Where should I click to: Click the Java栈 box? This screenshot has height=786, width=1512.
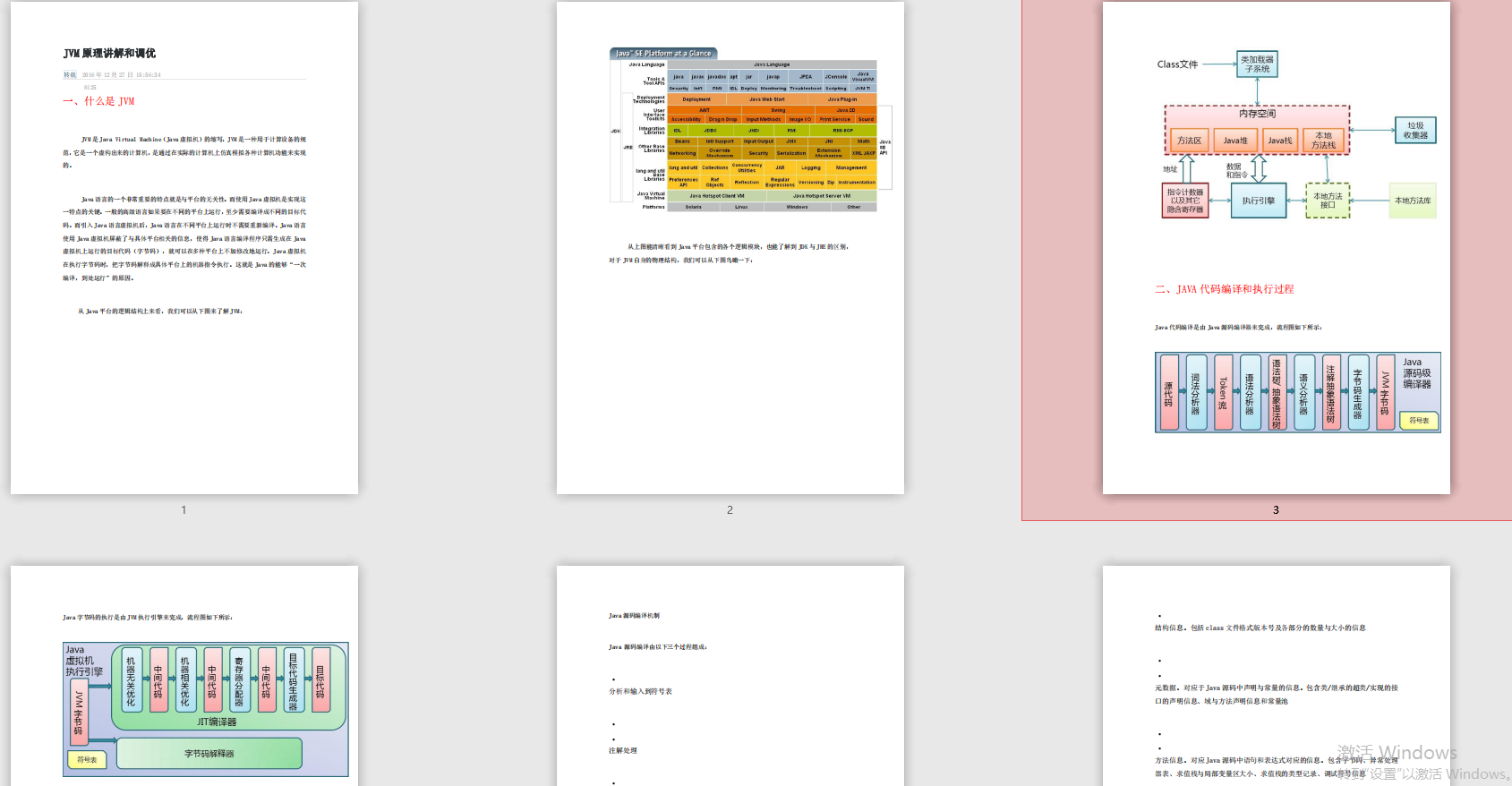[1280, 141]
